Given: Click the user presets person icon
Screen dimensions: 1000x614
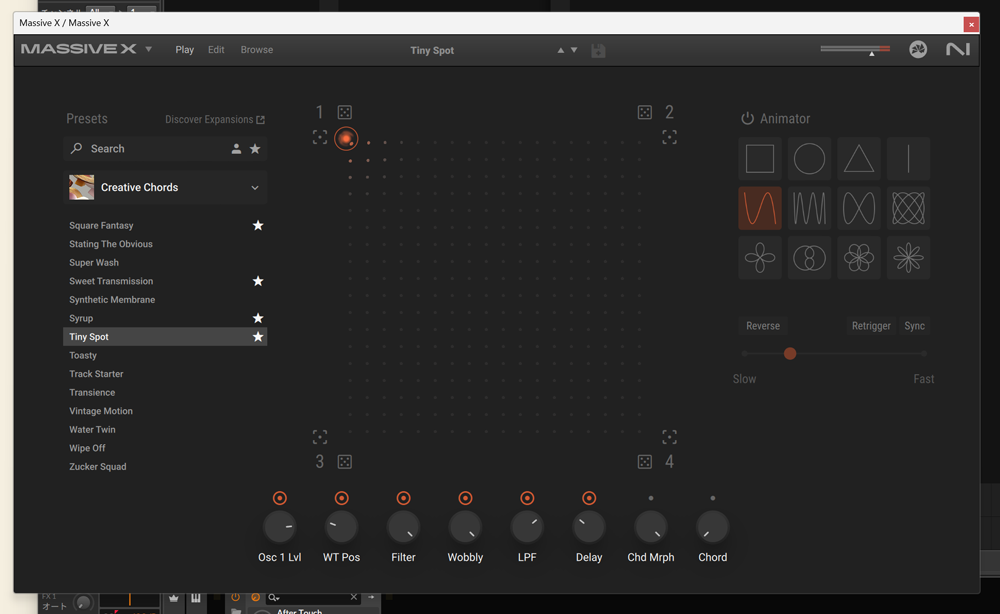Looking at the screenshot, I should 236,149.
